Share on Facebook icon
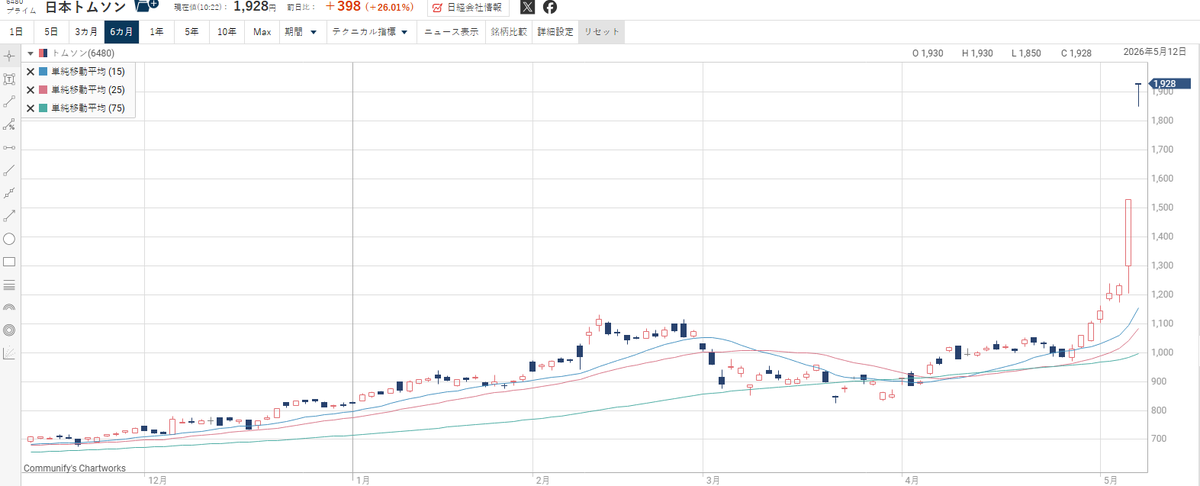The height and width of the screenshot is (486, 1200). (x=551, y=8)
